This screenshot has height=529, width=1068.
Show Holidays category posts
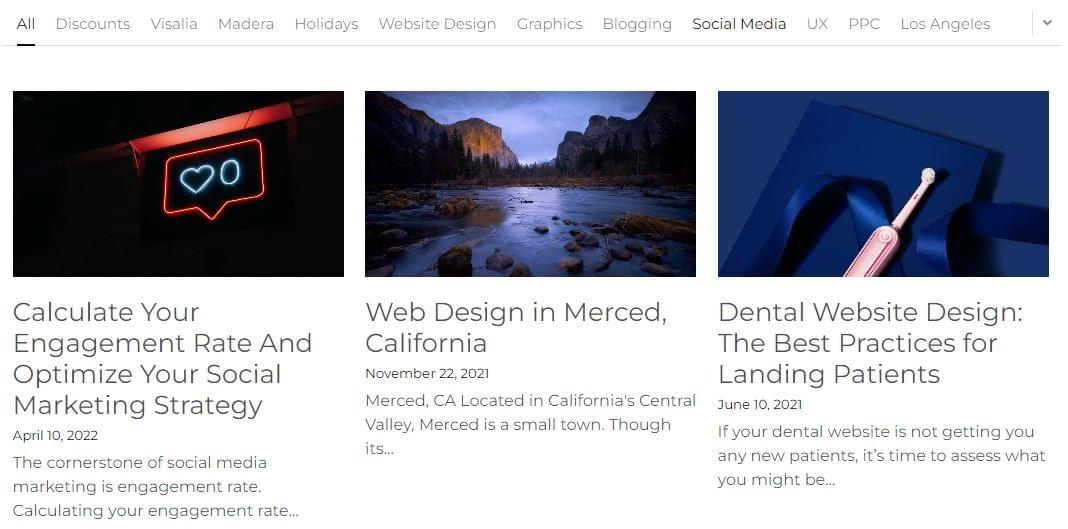click(x=326, y=24)
